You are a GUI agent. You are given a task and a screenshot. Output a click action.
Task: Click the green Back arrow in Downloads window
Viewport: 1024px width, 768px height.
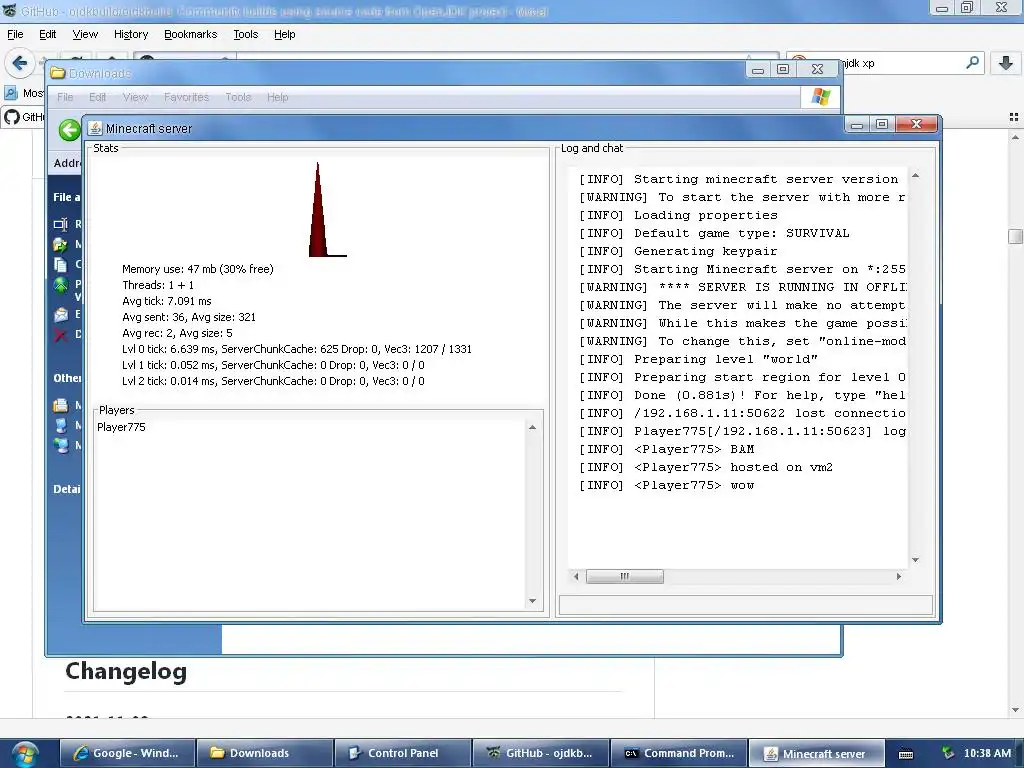69,130
